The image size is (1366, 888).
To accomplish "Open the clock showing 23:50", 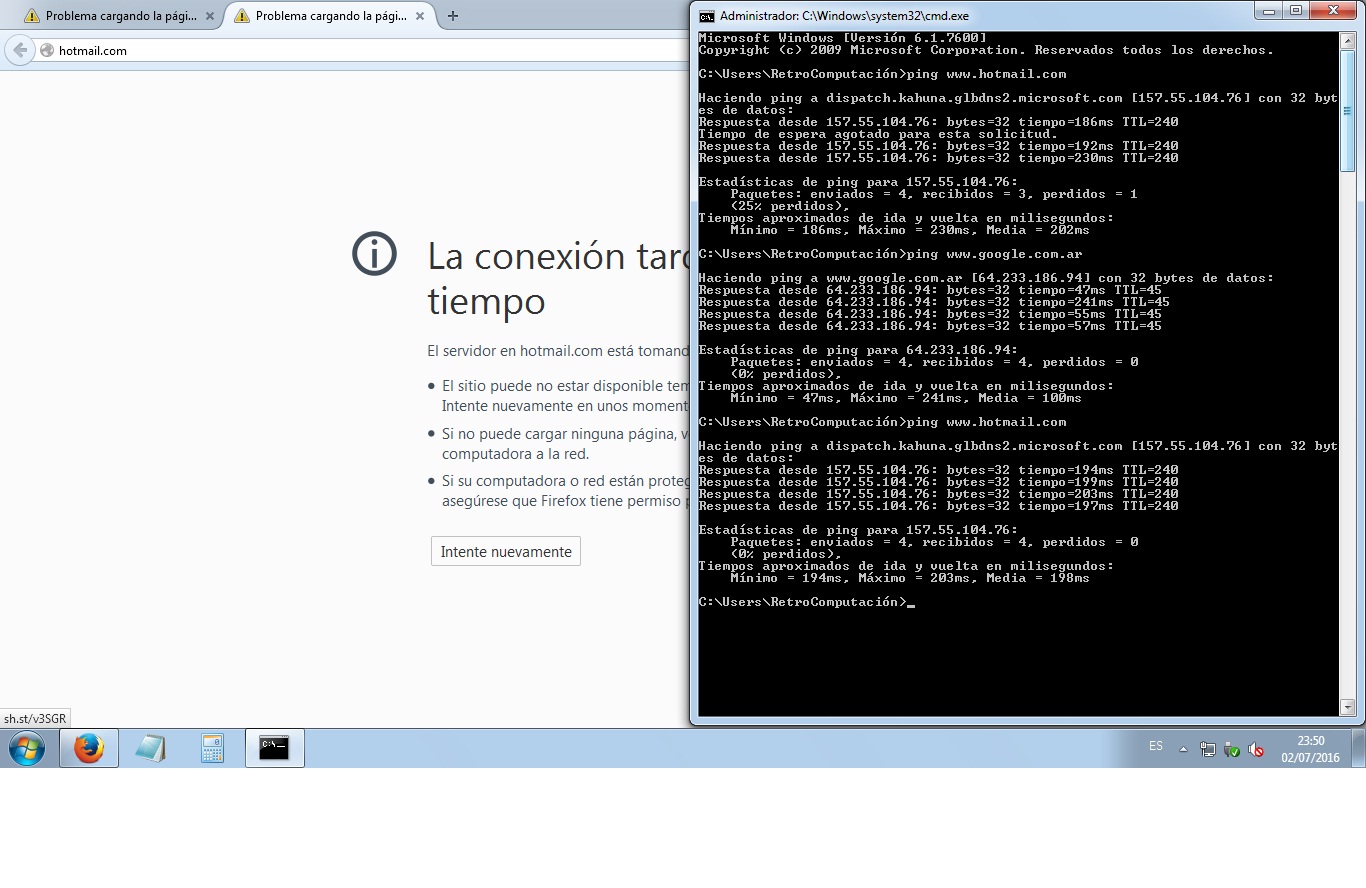I will click(x=1310, y=749).
